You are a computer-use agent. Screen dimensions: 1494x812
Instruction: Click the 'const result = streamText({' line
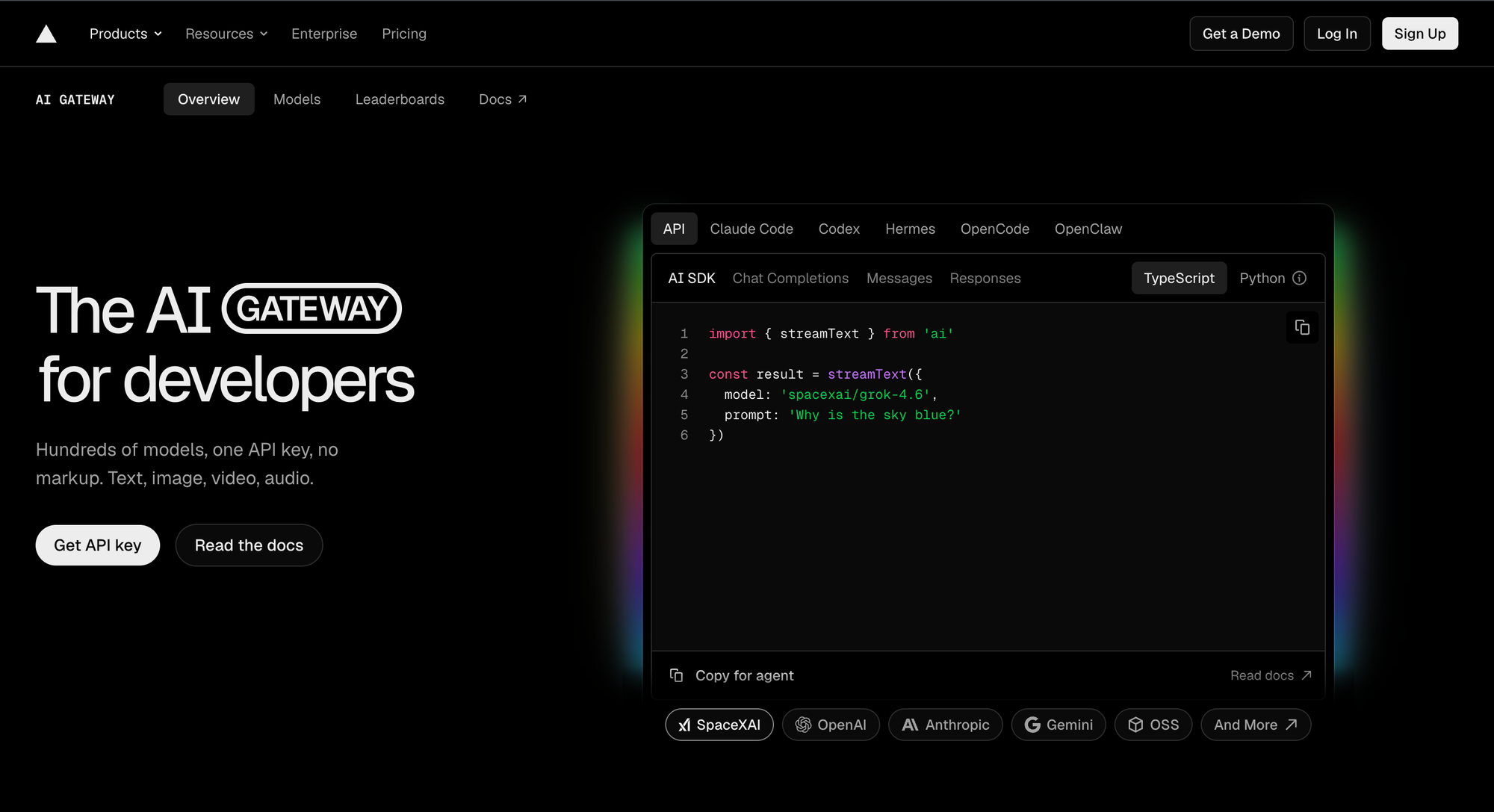815,374
